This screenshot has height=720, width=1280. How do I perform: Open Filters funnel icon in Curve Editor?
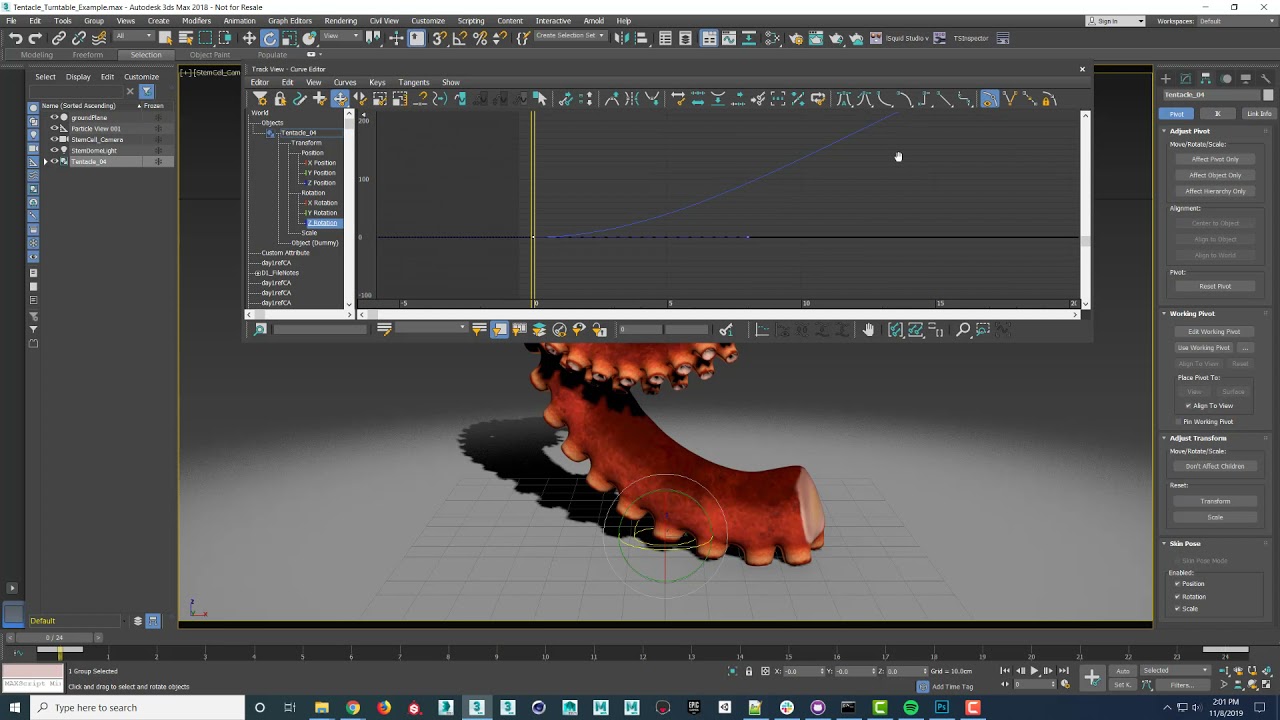click(260, 98)
